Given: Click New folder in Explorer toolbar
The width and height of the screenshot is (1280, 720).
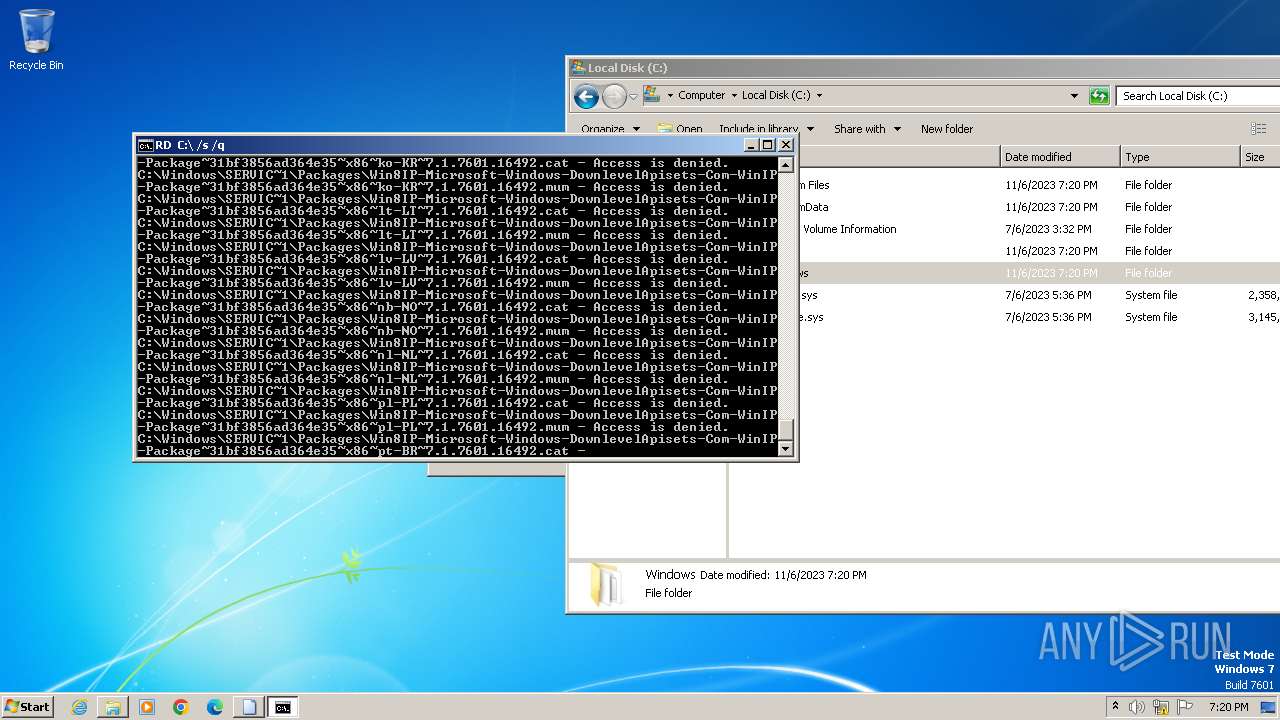Looking at the screenshot, I should (946, 129).
